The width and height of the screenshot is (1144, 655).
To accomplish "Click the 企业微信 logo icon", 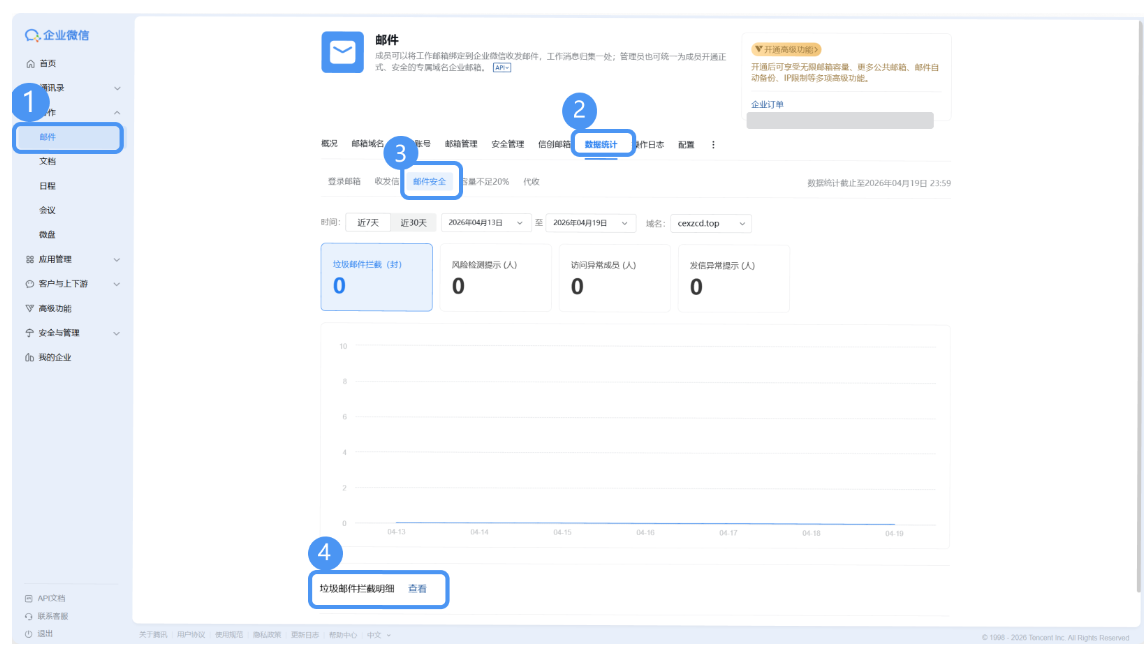I will [32, 35].
